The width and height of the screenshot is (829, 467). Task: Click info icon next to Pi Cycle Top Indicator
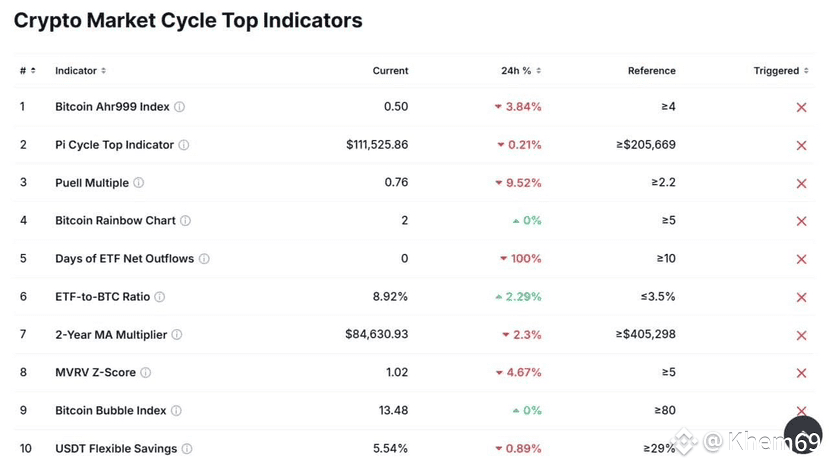point(184,145)
